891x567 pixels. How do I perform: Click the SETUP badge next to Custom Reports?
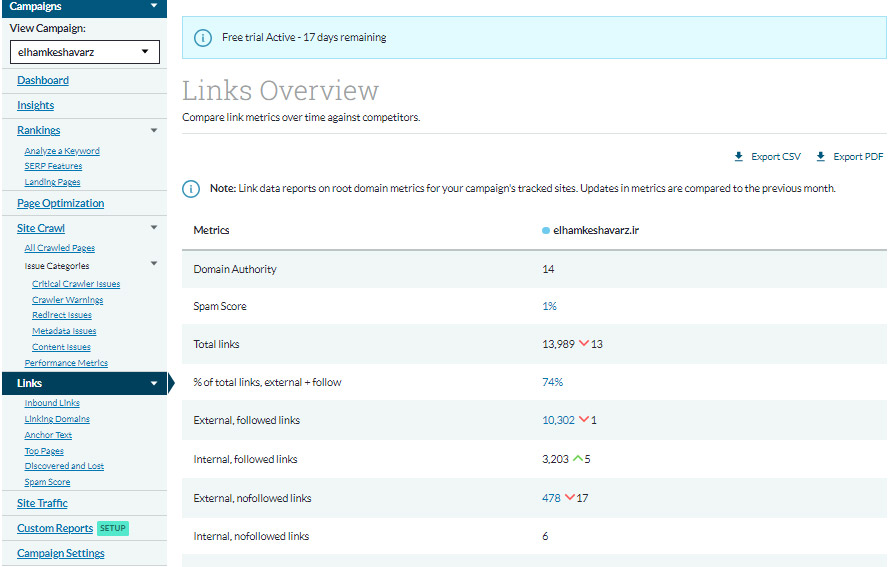coord(113,528)
